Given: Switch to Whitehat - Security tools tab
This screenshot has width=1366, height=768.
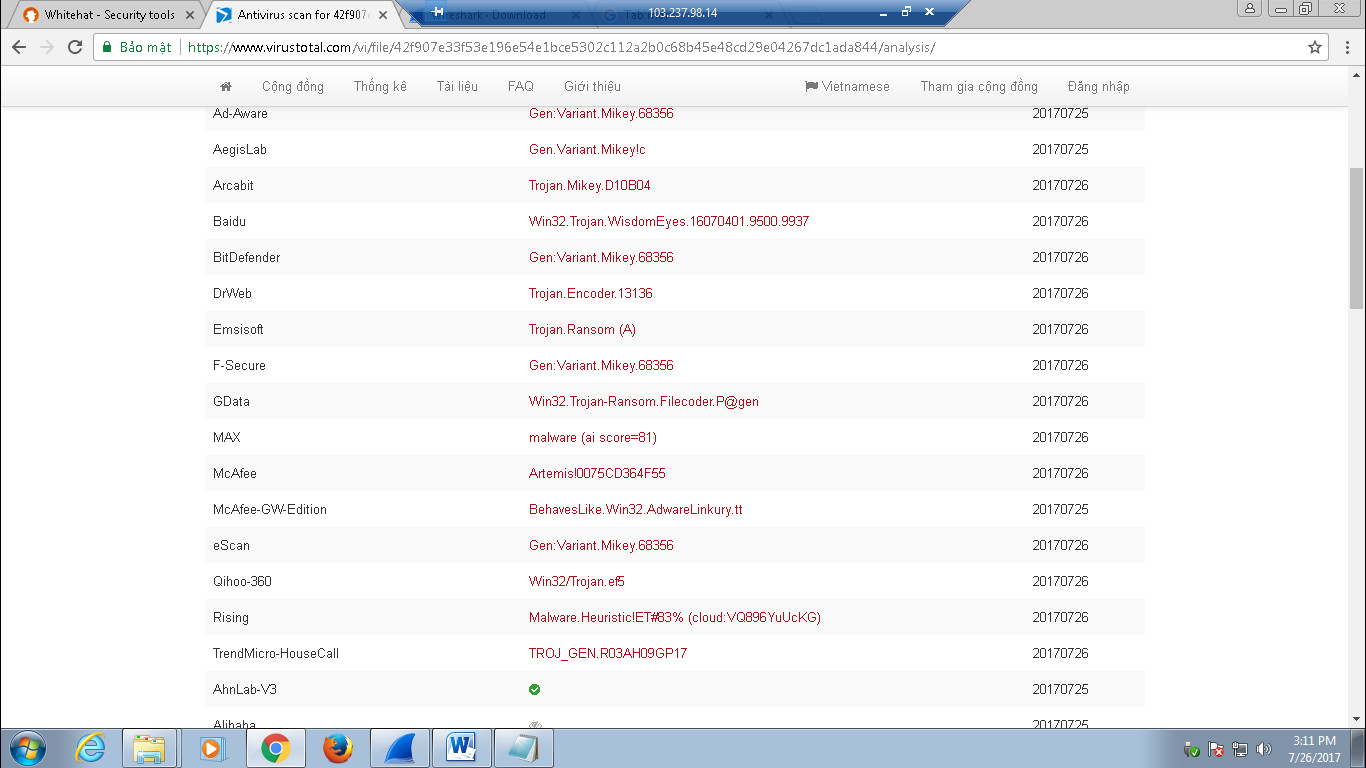Looking at the screenshot, I should click(x=109, y=15).
